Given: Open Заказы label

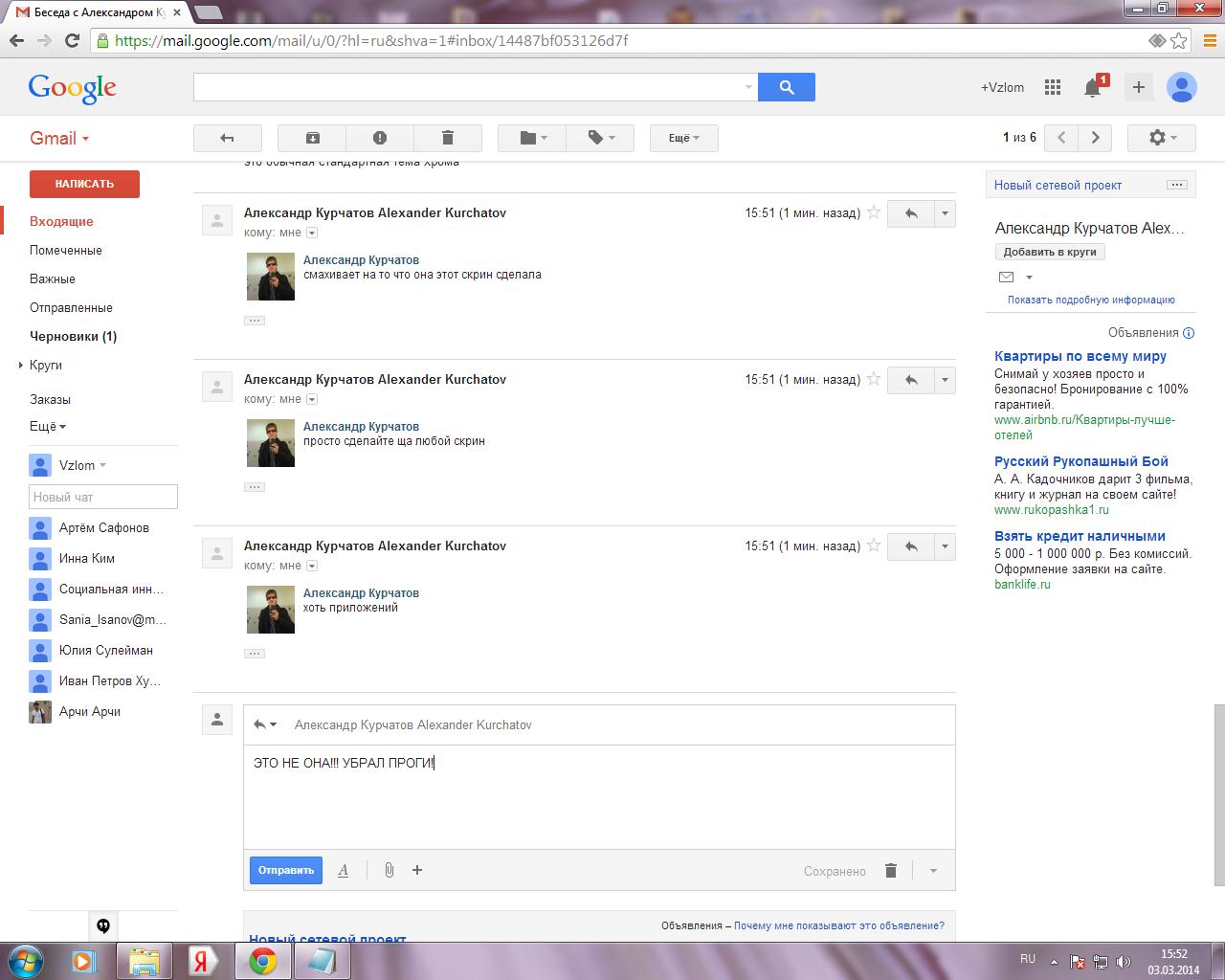Looking at the screenshot, I should tap(50, 399).
